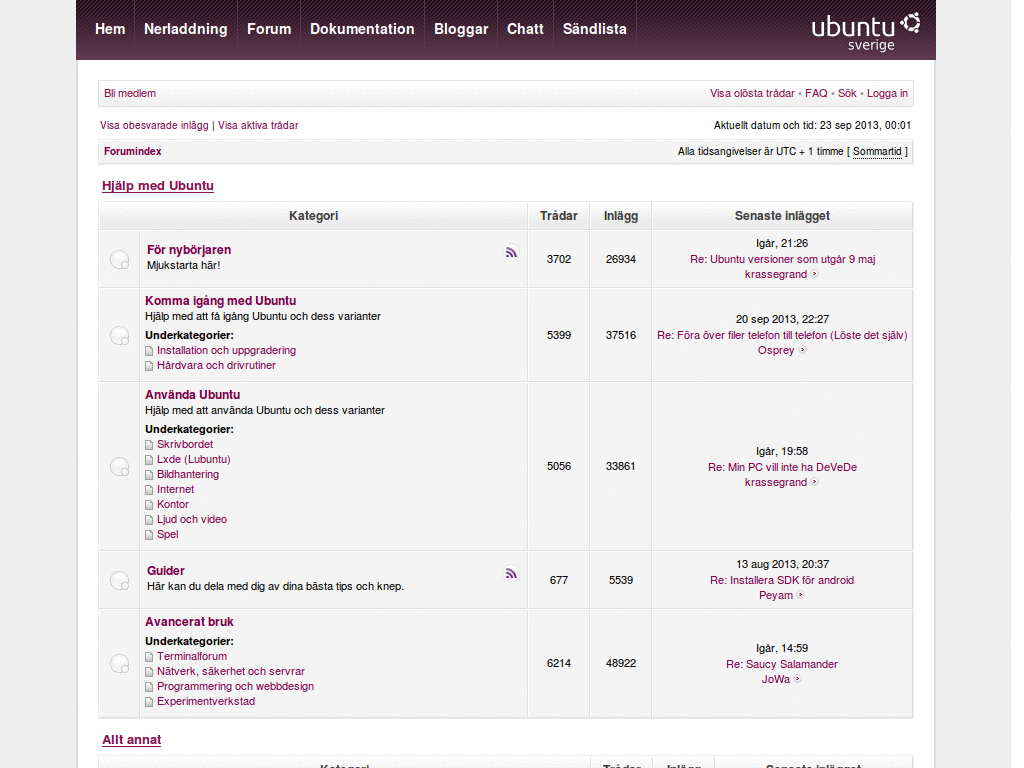Image resolution: width=1024 pixels, height=768 pixels.
Task: Open the RSS feed for Guider
Action: coord(511,573)
